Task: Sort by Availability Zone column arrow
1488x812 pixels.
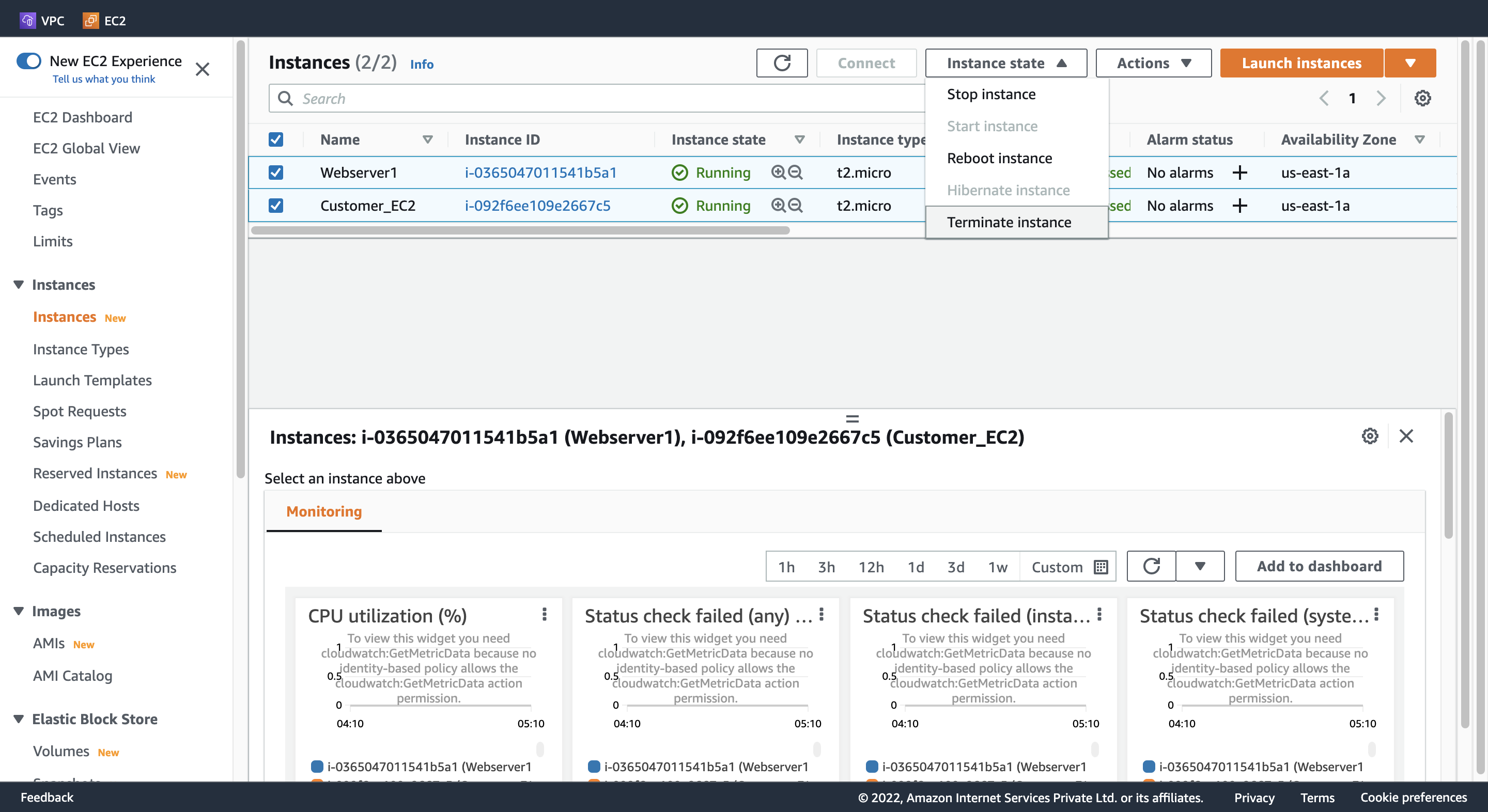Action: (1419, 139)
